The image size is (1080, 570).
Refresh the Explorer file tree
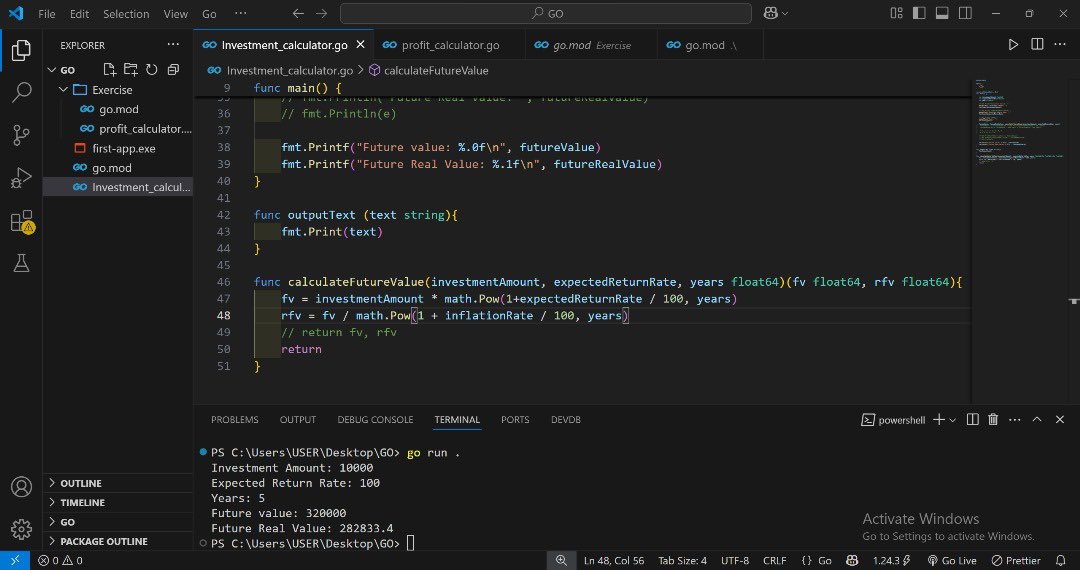click(152, 70)
